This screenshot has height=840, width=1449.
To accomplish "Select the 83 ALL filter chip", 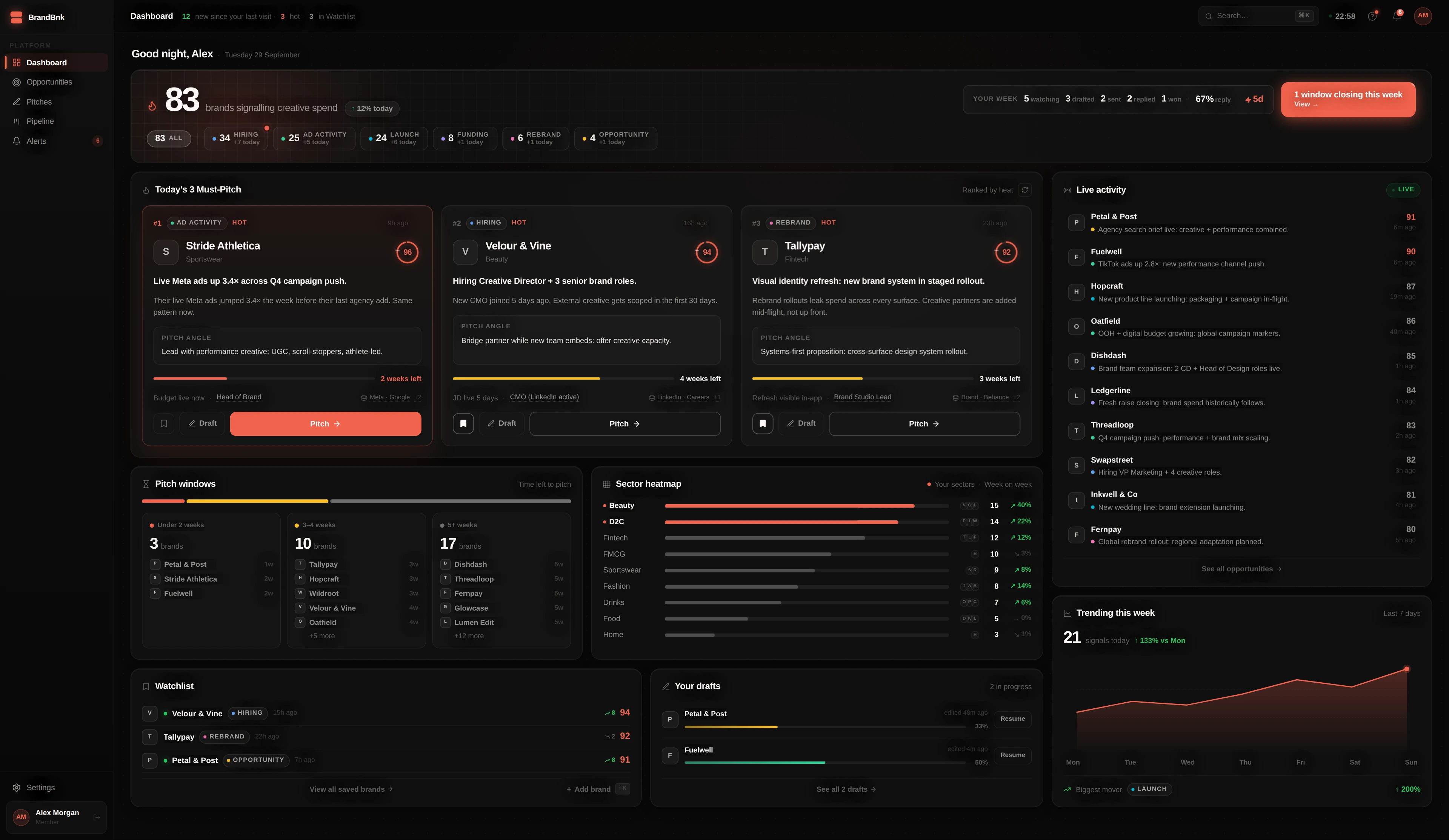I will click(x=168, y=138).
